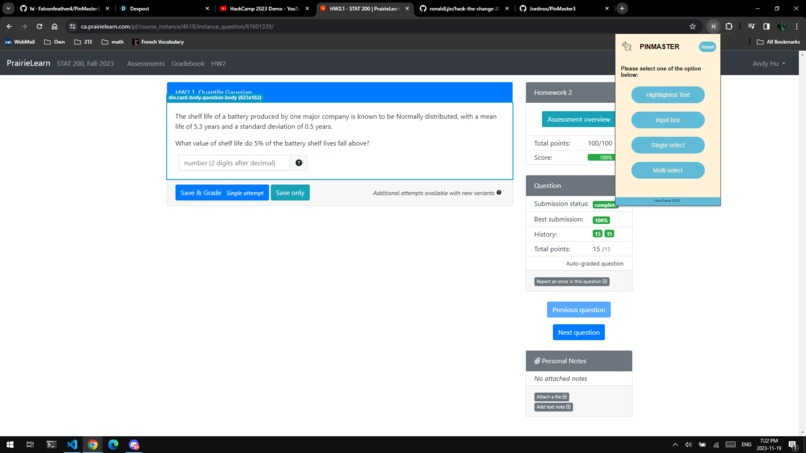The width and height of the screenshot is (806, 453).
Task: Bookmark this page with the star icon
Action: point(692,26)
